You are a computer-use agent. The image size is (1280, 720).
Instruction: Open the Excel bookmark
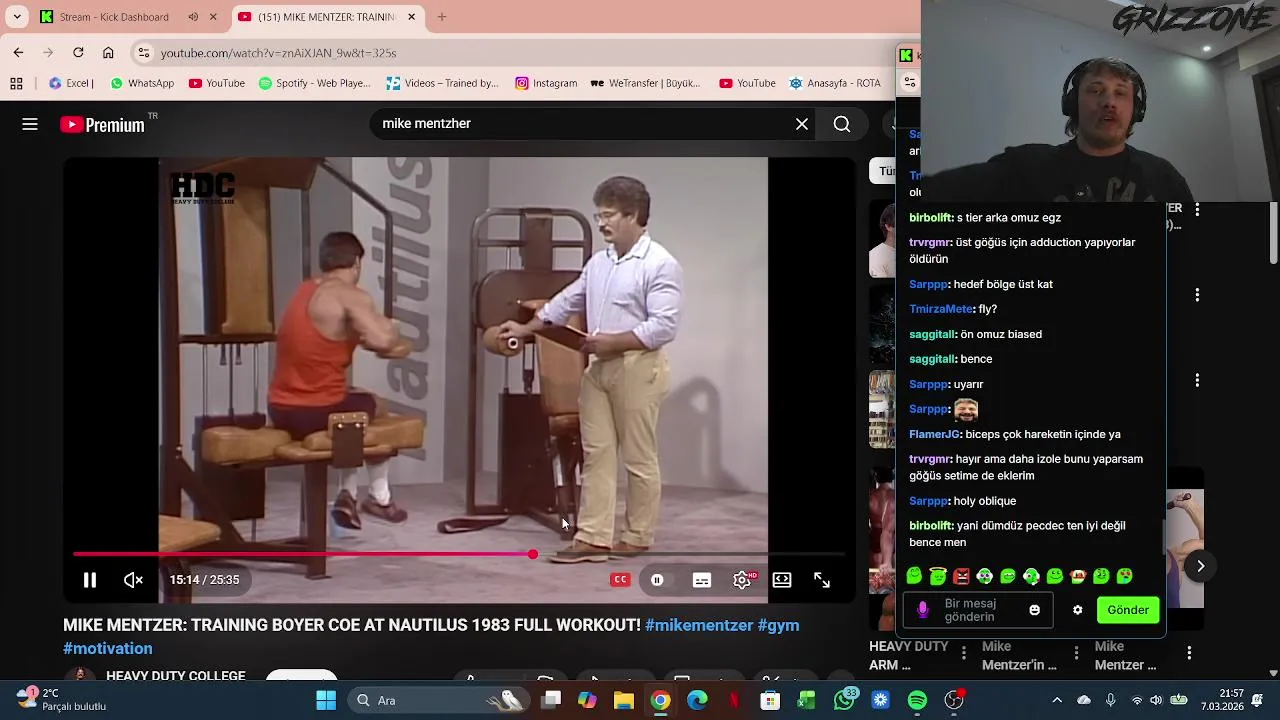tap(71, 83)
